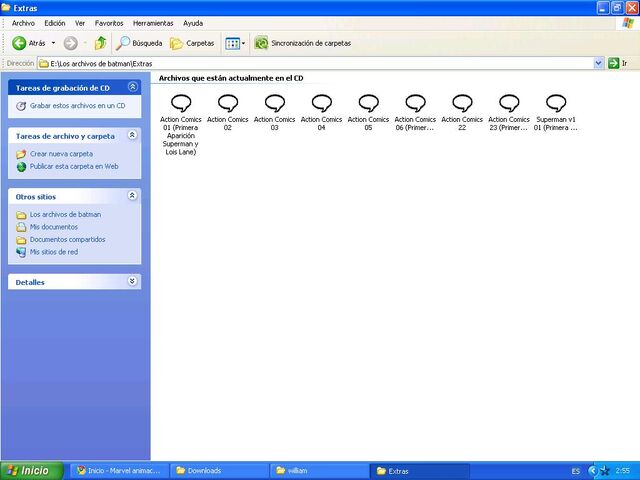
Task: Select Action Comics 03 file icon
Action: pos(275,103)
